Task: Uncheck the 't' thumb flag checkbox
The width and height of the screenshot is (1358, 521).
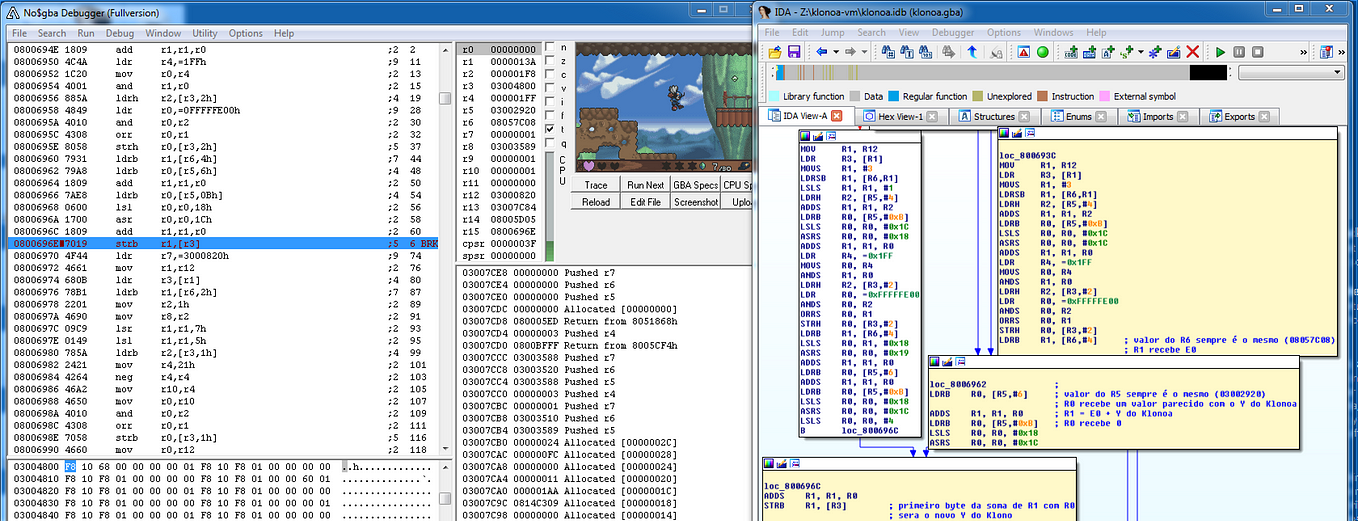Action: point(550,130)
